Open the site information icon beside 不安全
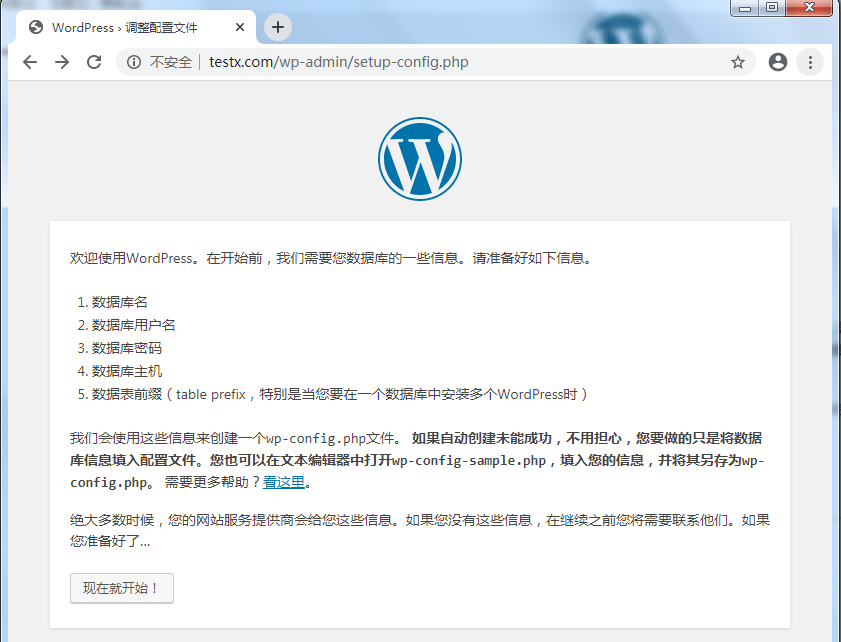Viewport: 841px width, 642px height. click(x=134, y=62)
